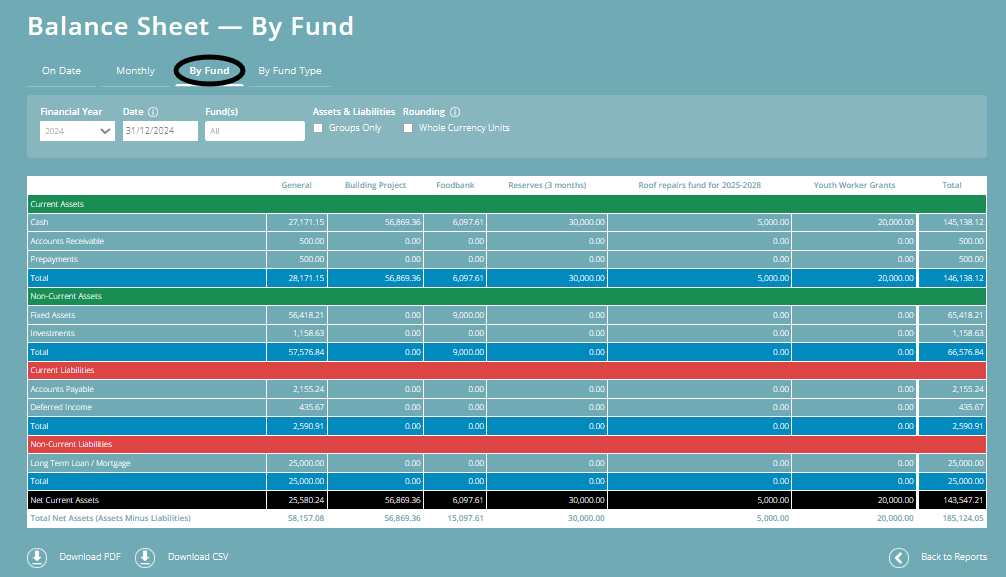Open the info tooltip next to Rounding
This screenshot has height=577, width=1006.
click(x=456, y=111)
